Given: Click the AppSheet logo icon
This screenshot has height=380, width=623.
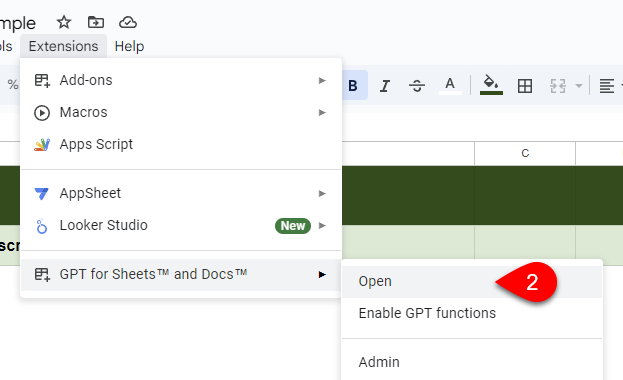Looking at the screenshot, I should [x=42, y=194].
